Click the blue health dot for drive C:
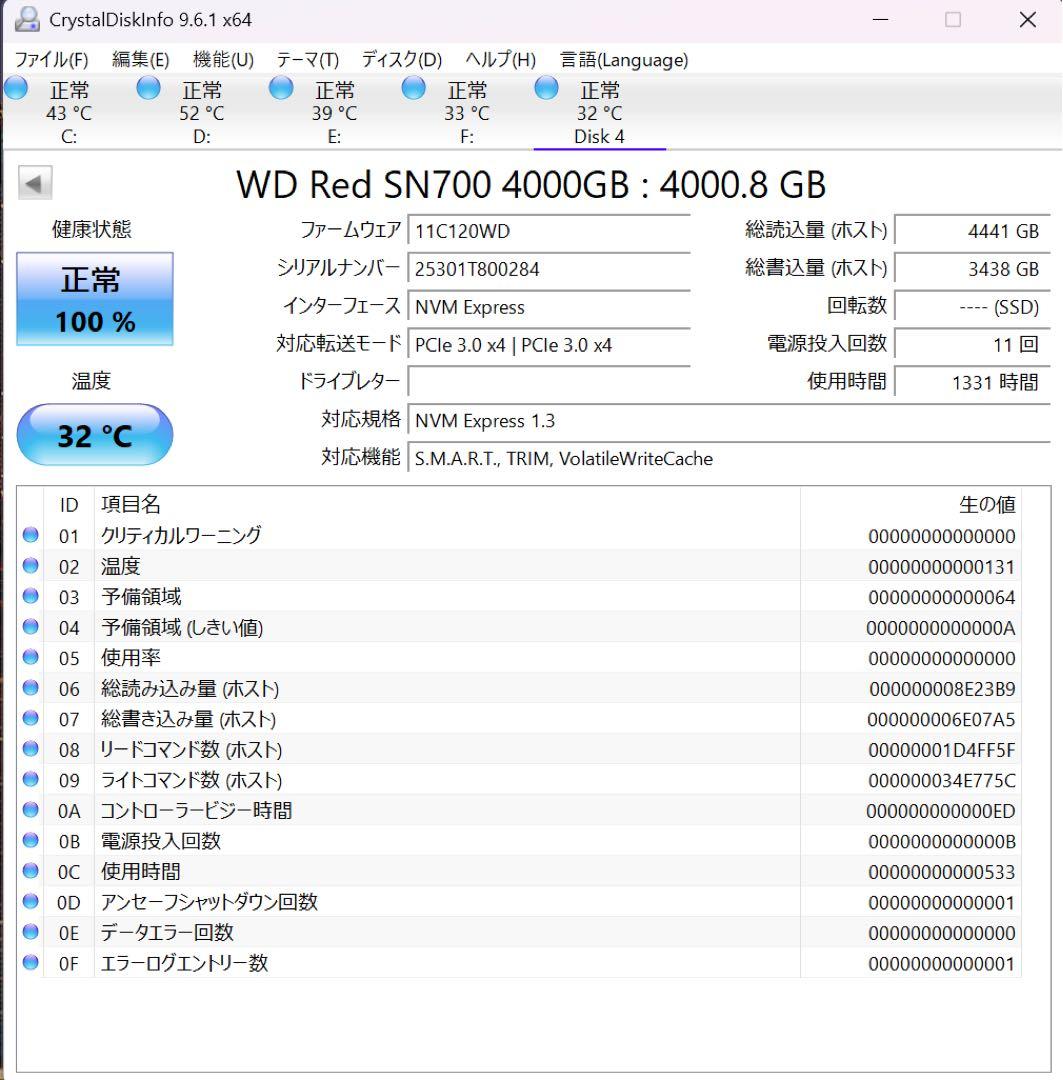1063x1080 pixels. [16, 88]
